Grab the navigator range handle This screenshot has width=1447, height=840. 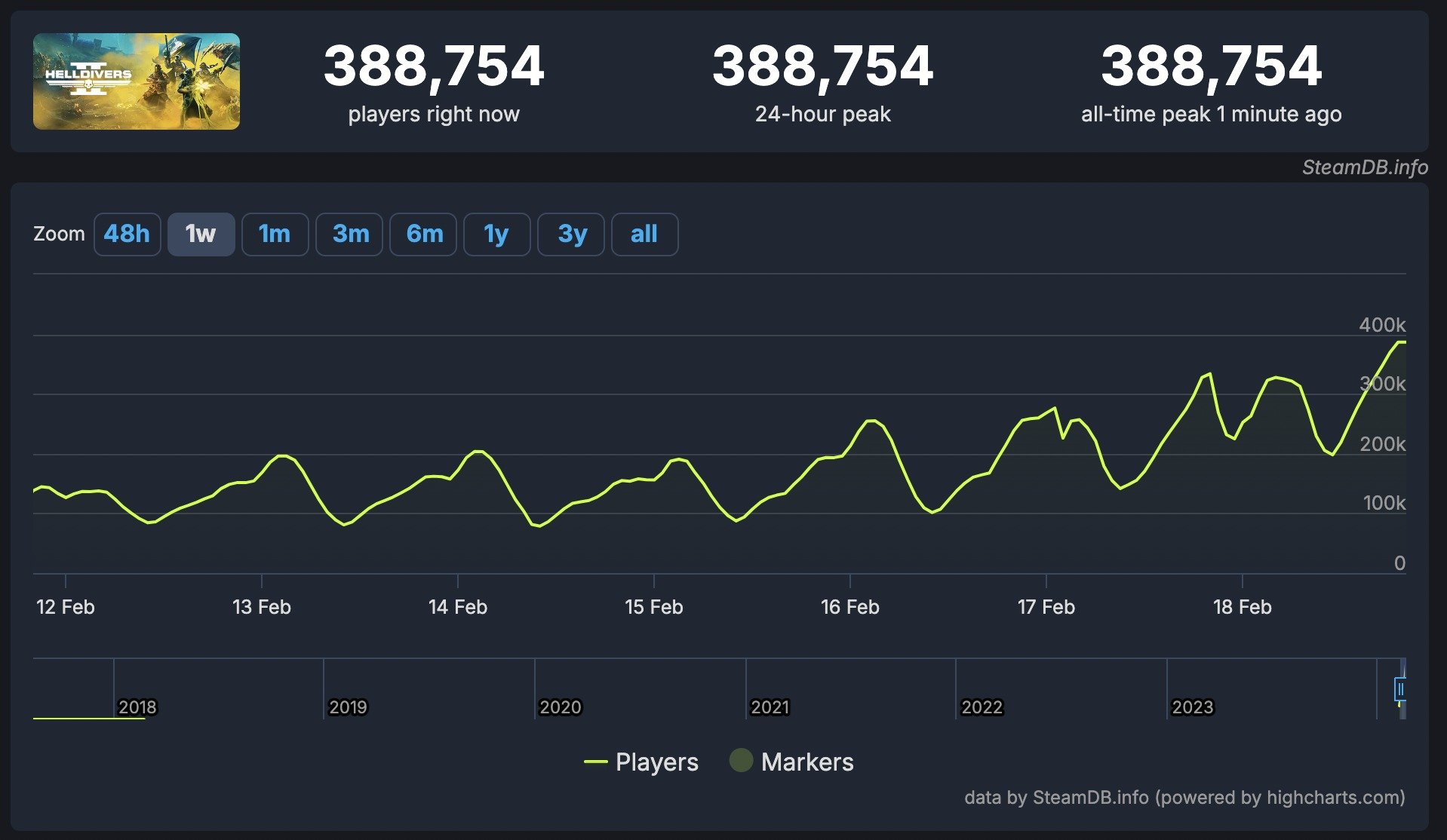tap(1400, 689)
